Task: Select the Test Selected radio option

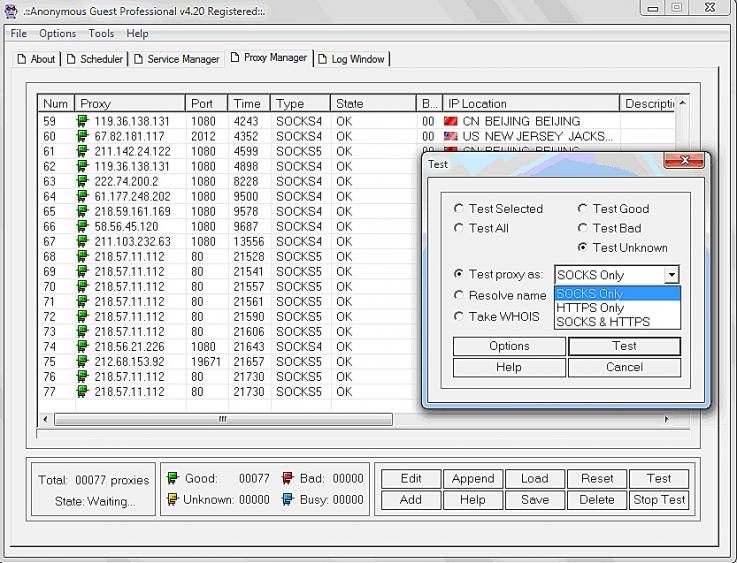Action: (459, 208)
